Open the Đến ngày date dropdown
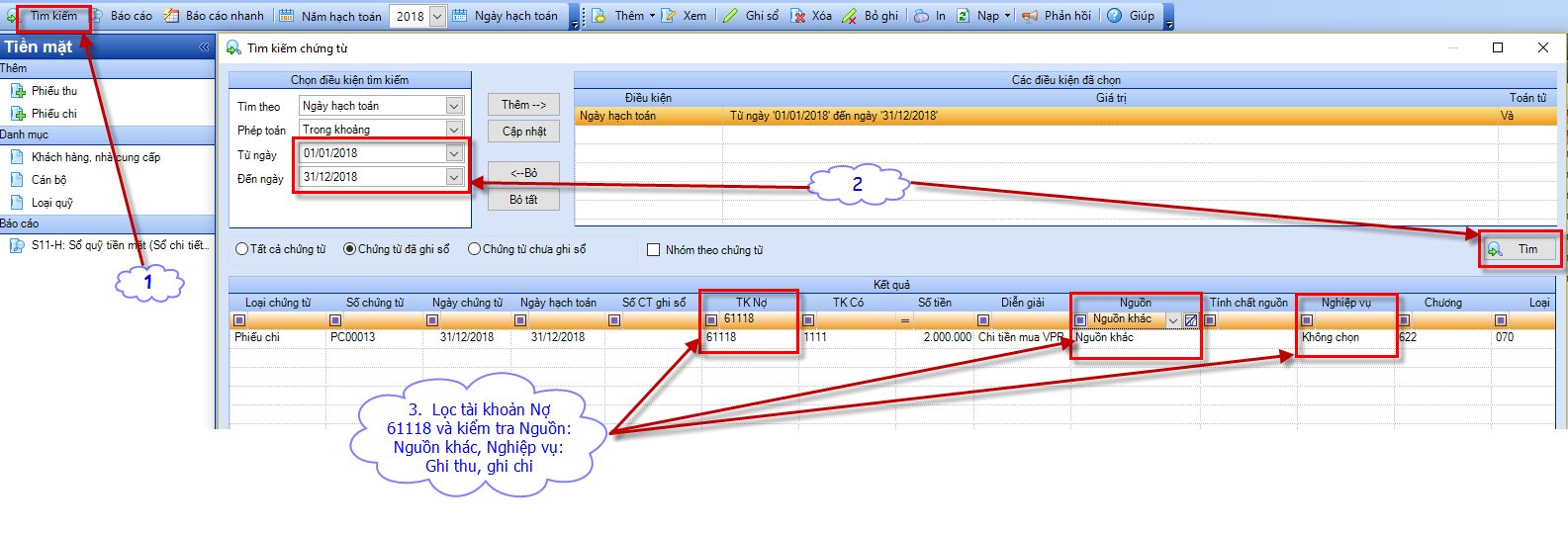The width and height of the screenshot is (1568, 534). 454,177
